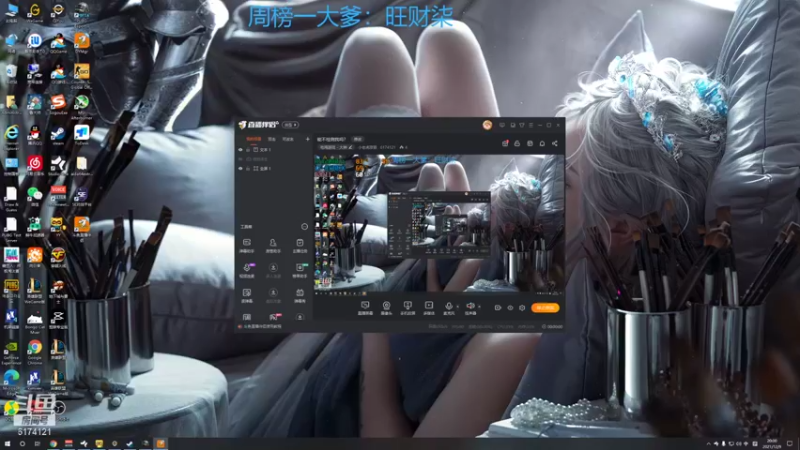This screenshot has width=800, height=450.
Task: Toggle eye of the dimmed middle layer
Action: 240,159
